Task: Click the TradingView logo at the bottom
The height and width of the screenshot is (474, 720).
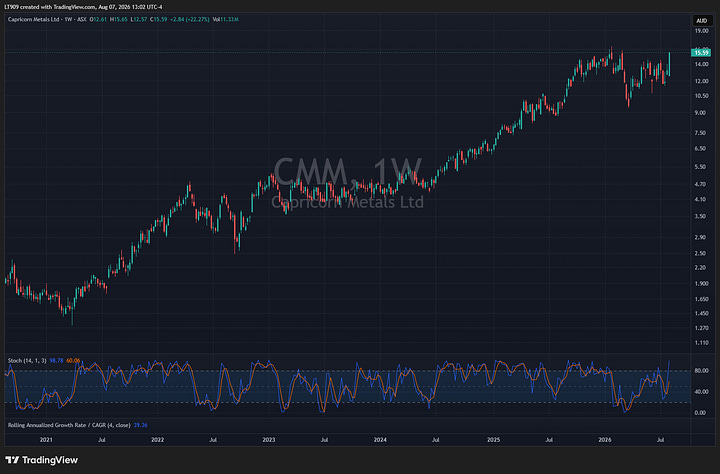Action: [42, 460]
